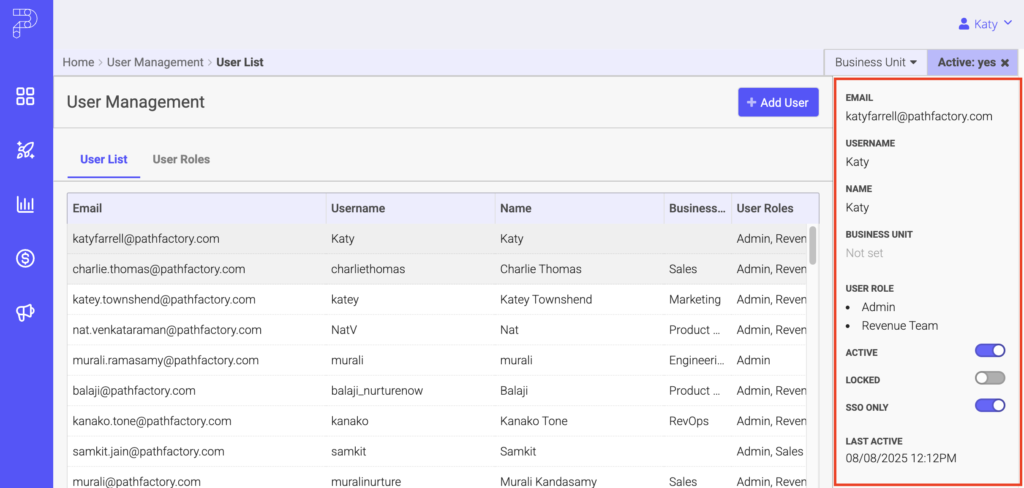The height and width of the screenshot is (488, 1024).
Task: Go to Home breadcrumb link
Action: pyautogui.click(x=78, y=63)
